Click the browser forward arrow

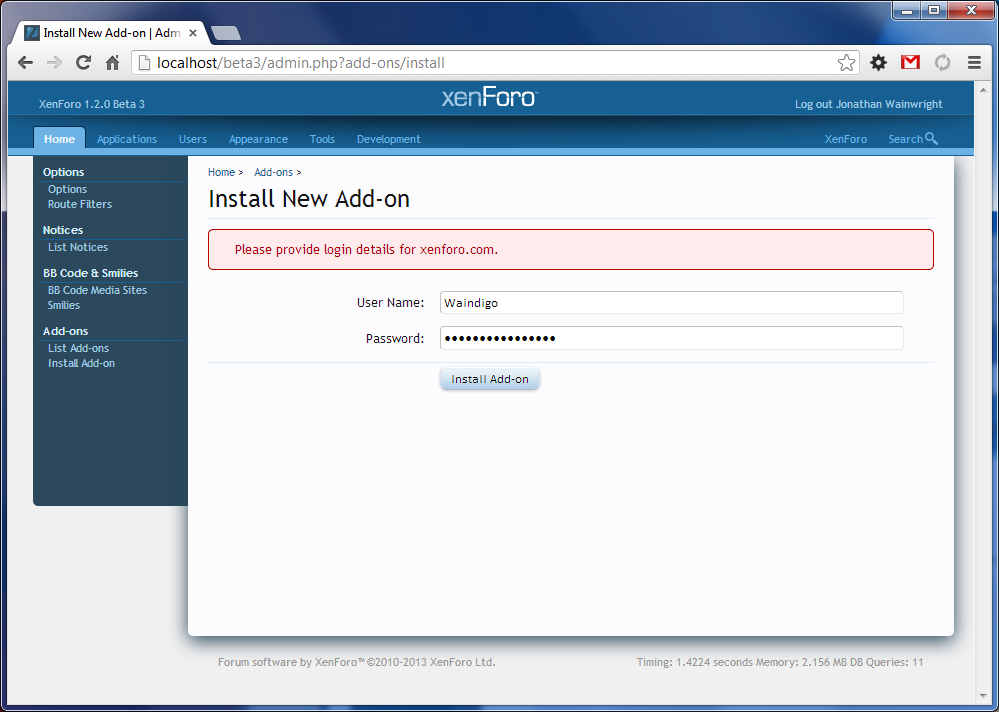[x=54, y=62]
